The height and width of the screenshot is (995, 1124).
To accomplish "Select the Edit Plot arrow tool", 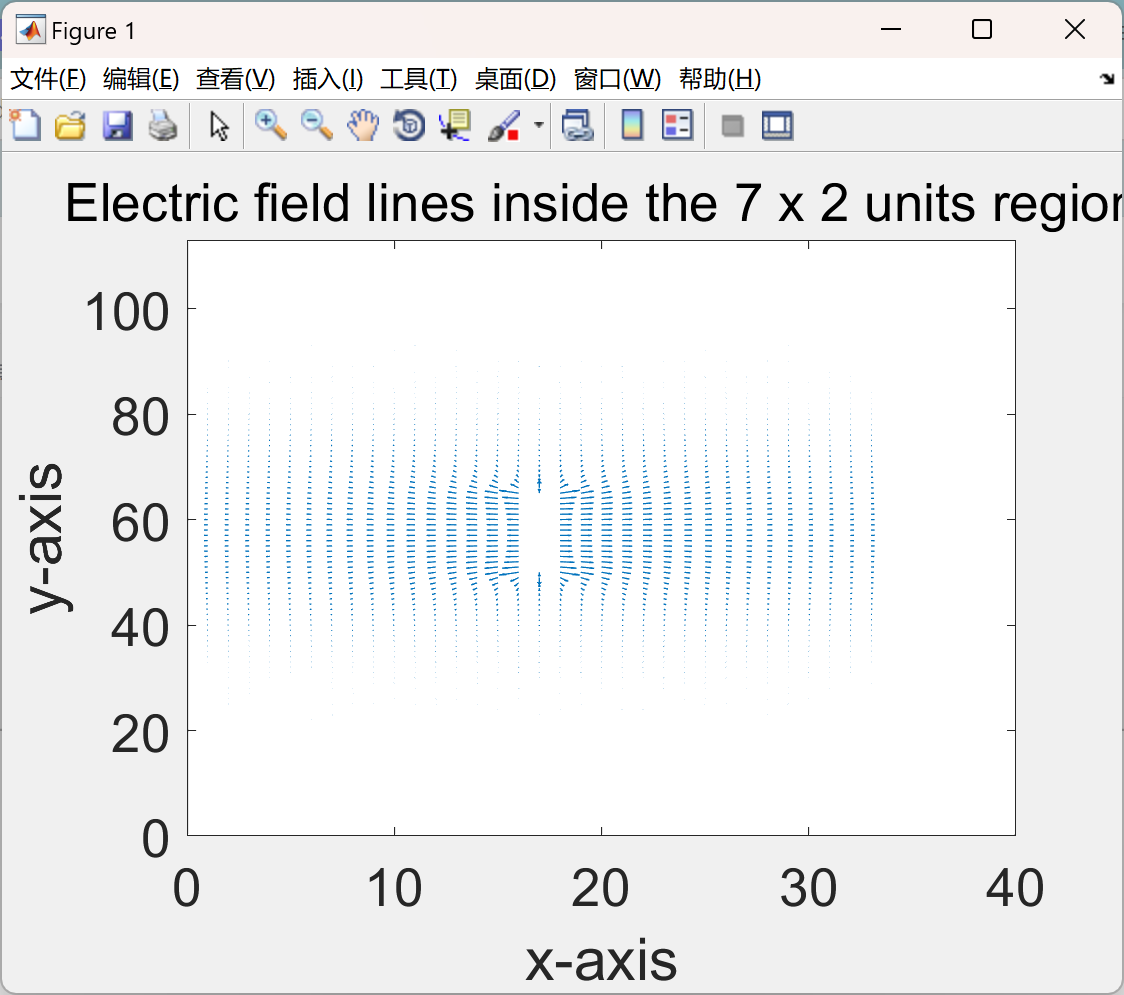I will point(219,126).
